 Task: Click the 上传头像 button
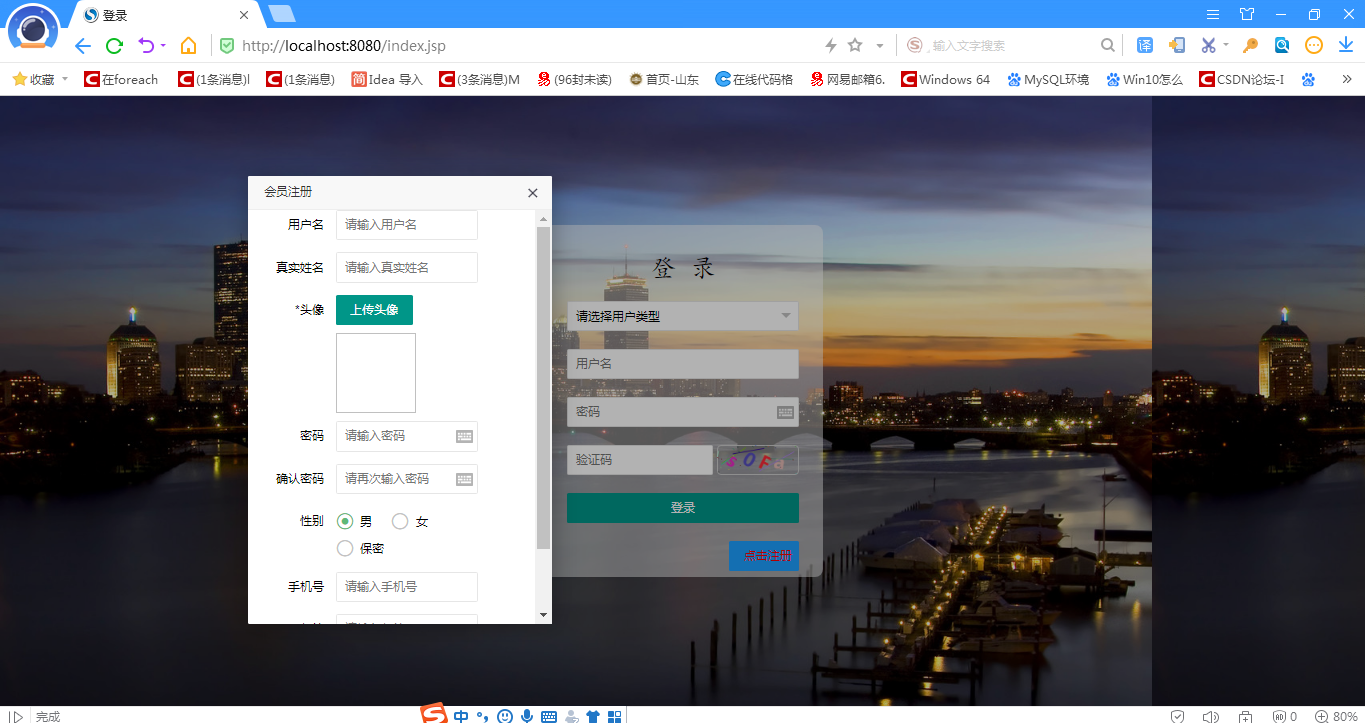coord(374,310)
